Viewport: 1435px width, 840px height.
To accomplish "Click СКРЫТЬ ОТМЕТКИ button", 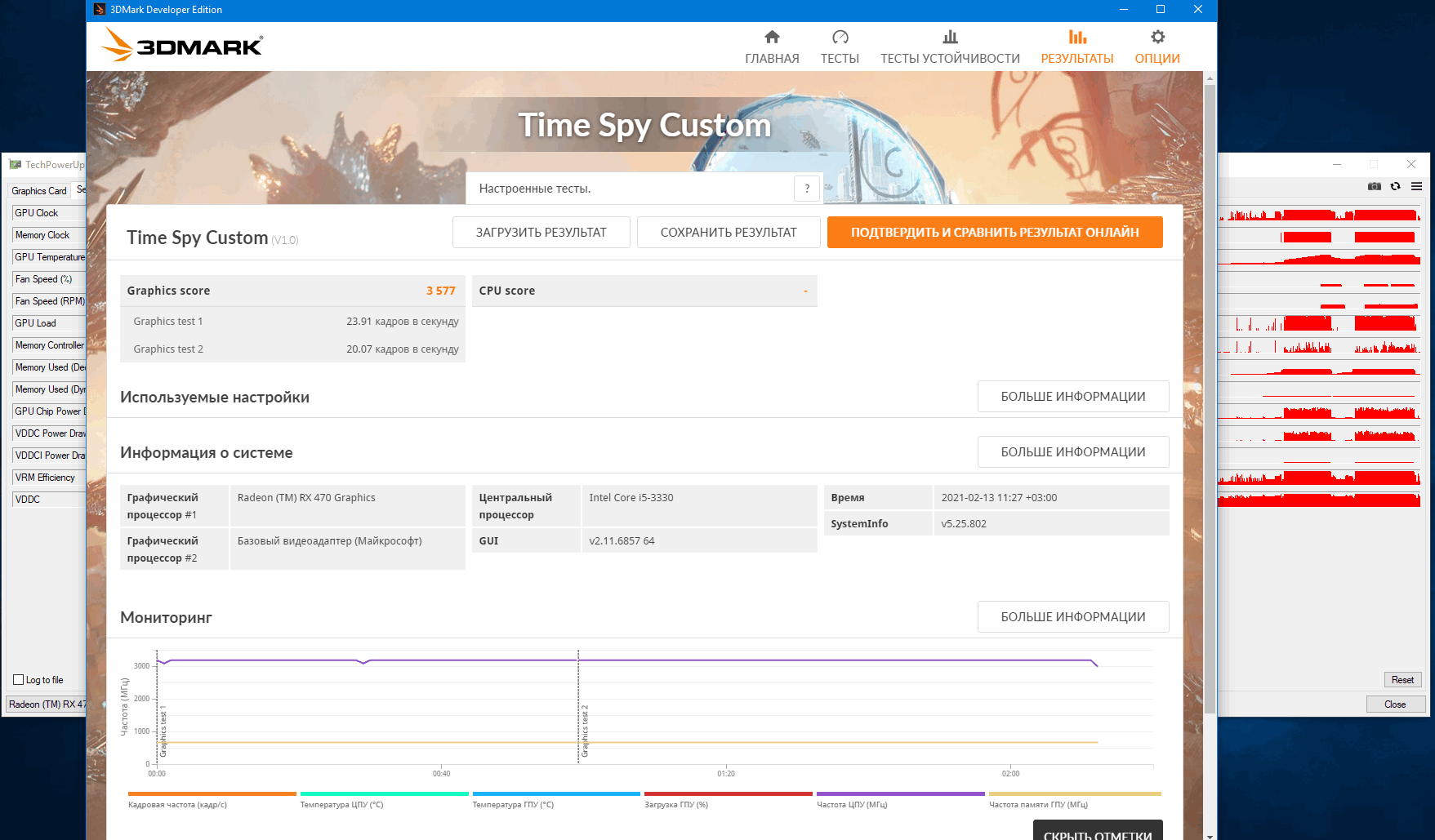I will point(1098,831).
